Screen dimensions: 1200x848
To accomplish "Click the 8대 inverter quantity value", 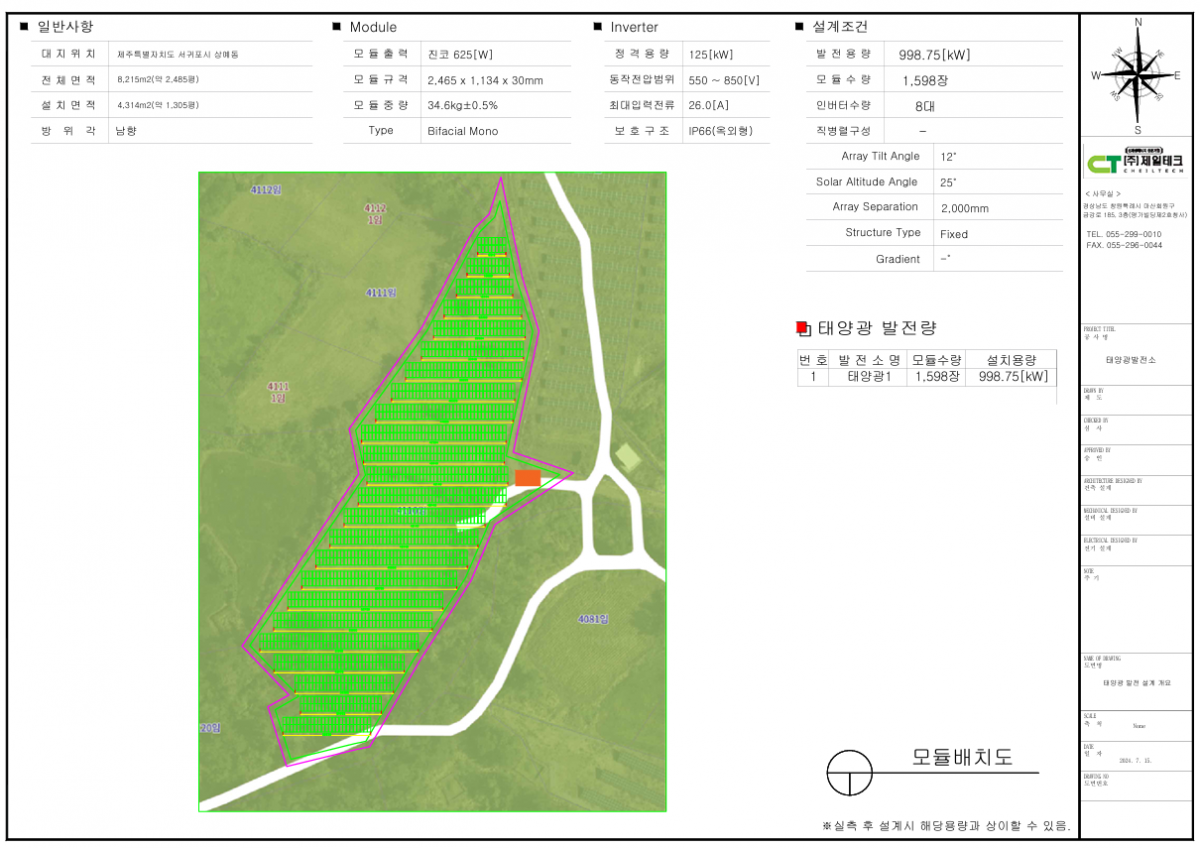I will pos(925,105).
